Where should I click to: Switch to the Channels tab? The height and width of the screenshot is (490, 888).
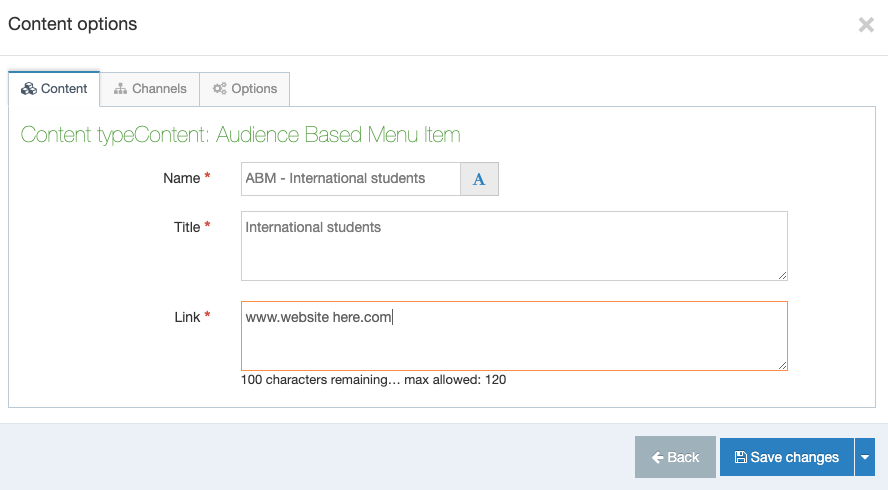[150, 89]
